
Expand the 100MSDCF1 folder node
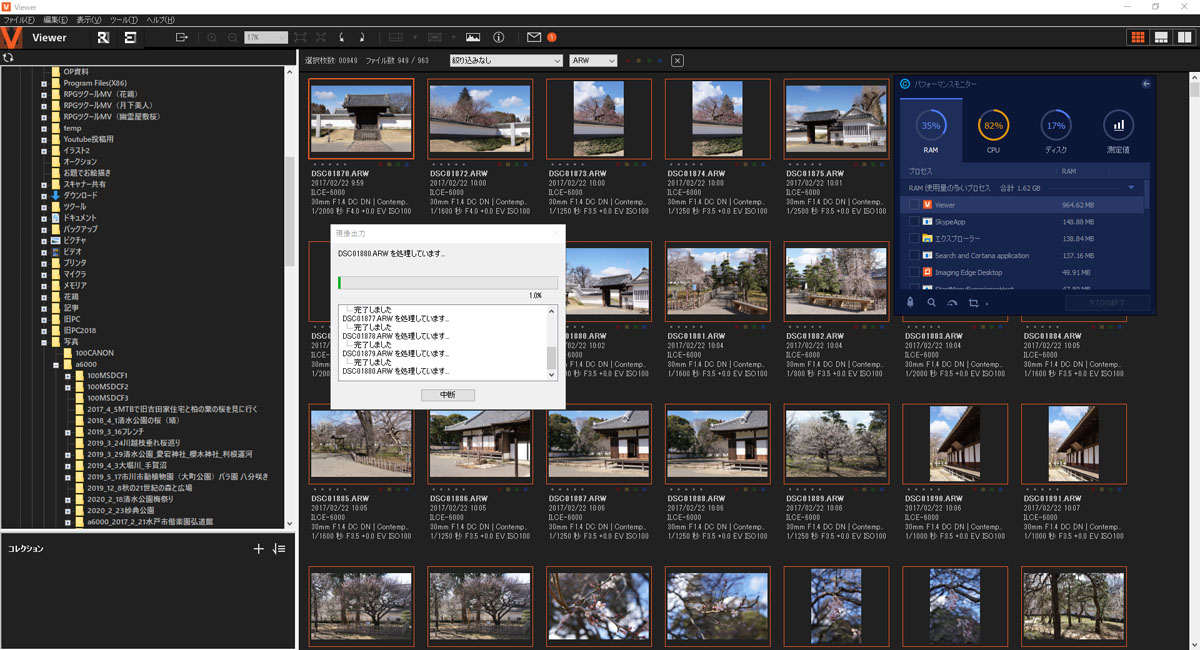67,375
